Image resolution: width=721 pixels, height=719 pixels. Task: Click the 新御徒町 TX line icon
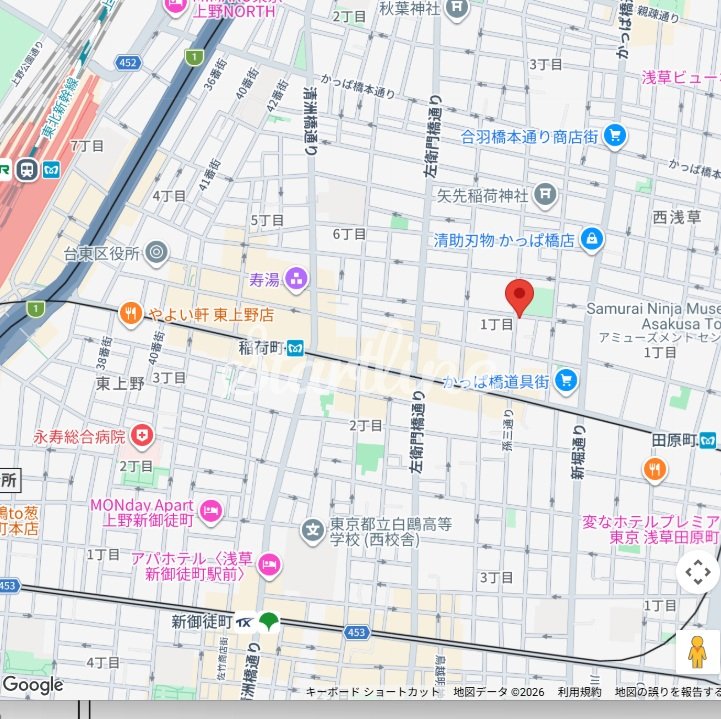point(244,622)
